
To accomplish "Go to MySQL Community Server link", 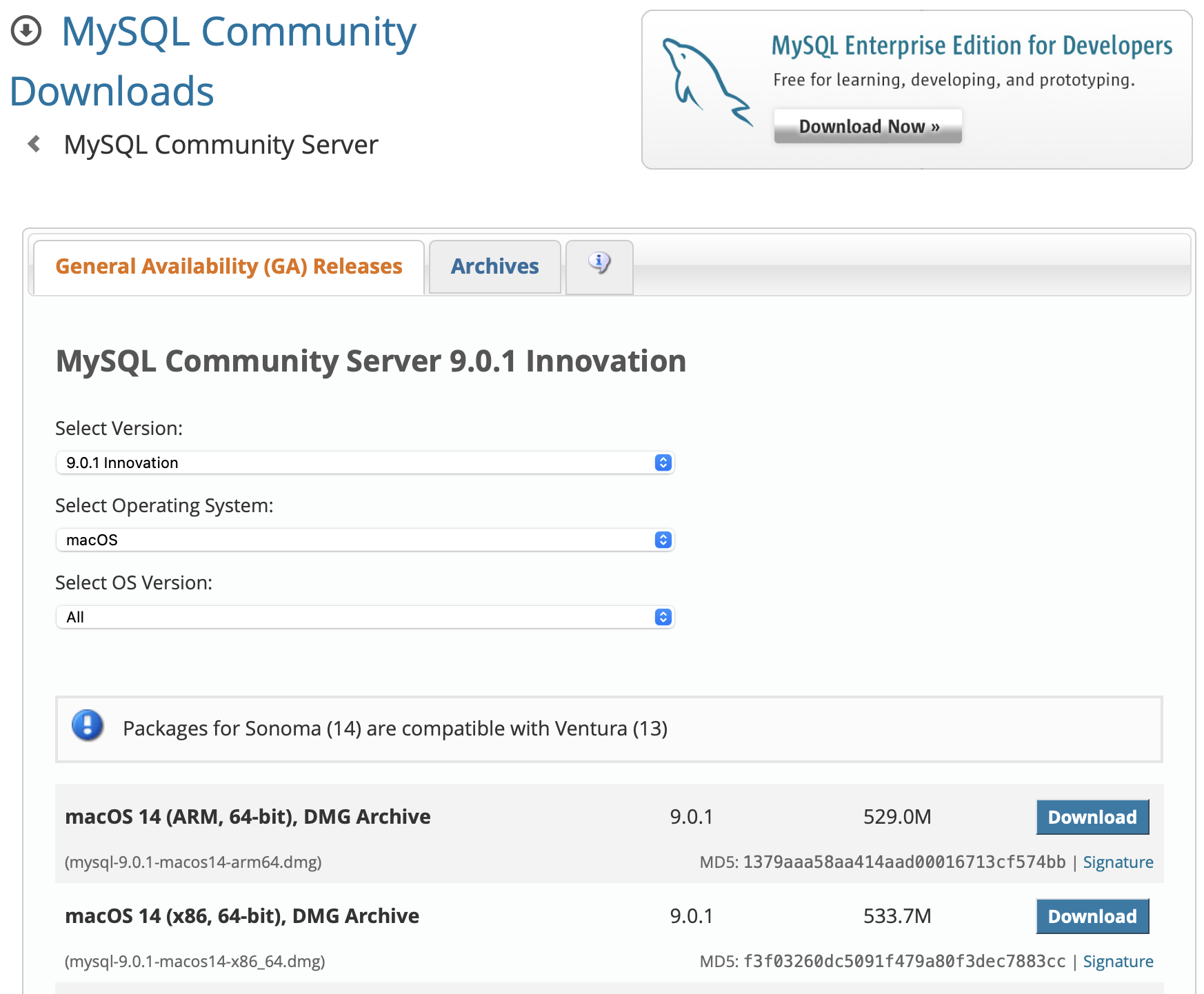I will 221,145.
